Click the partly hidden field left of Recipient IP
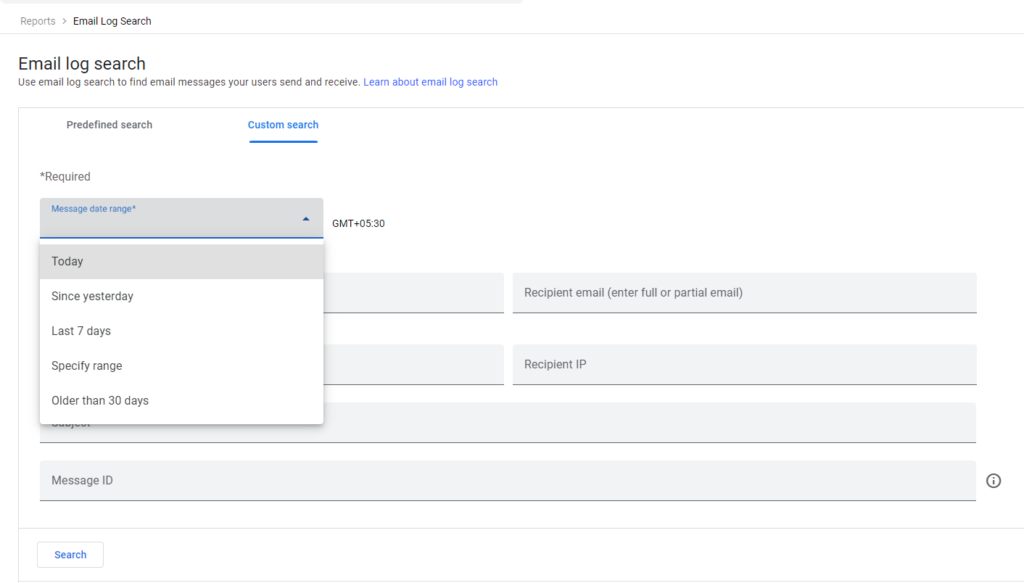Screen dimensions: 1024x583 (x=413, y=365)
